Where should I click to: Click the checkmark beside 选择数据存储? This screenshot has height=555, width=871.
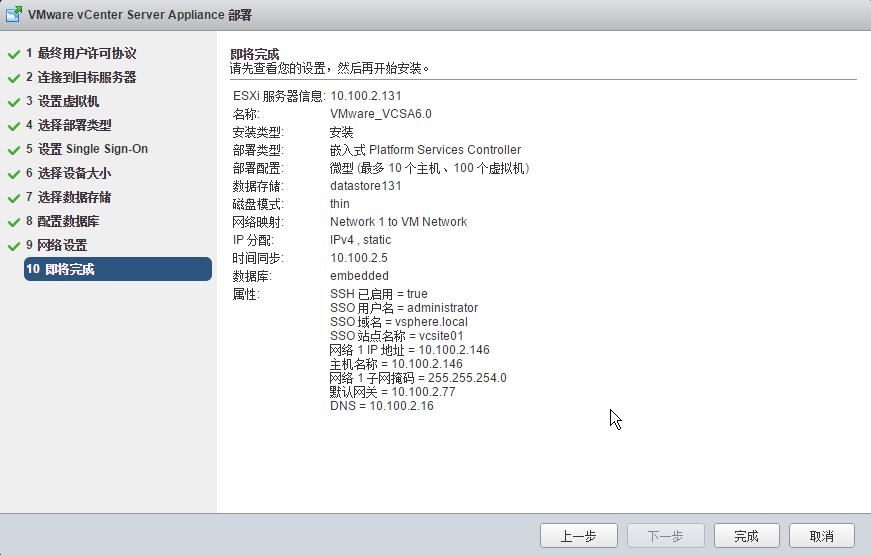pos(14,198)
